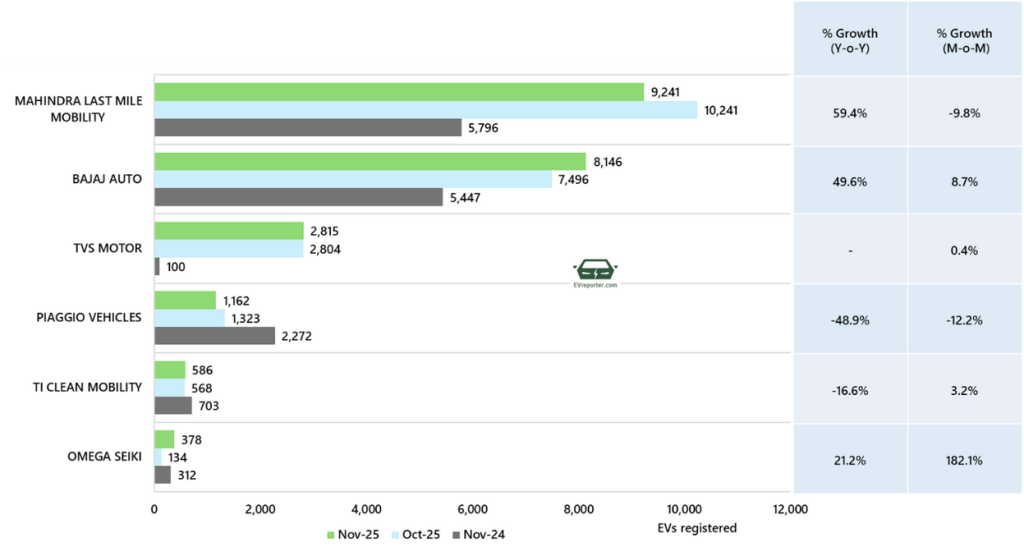Select the 182.1% M-o-M growth cell

tap(965, 459)
